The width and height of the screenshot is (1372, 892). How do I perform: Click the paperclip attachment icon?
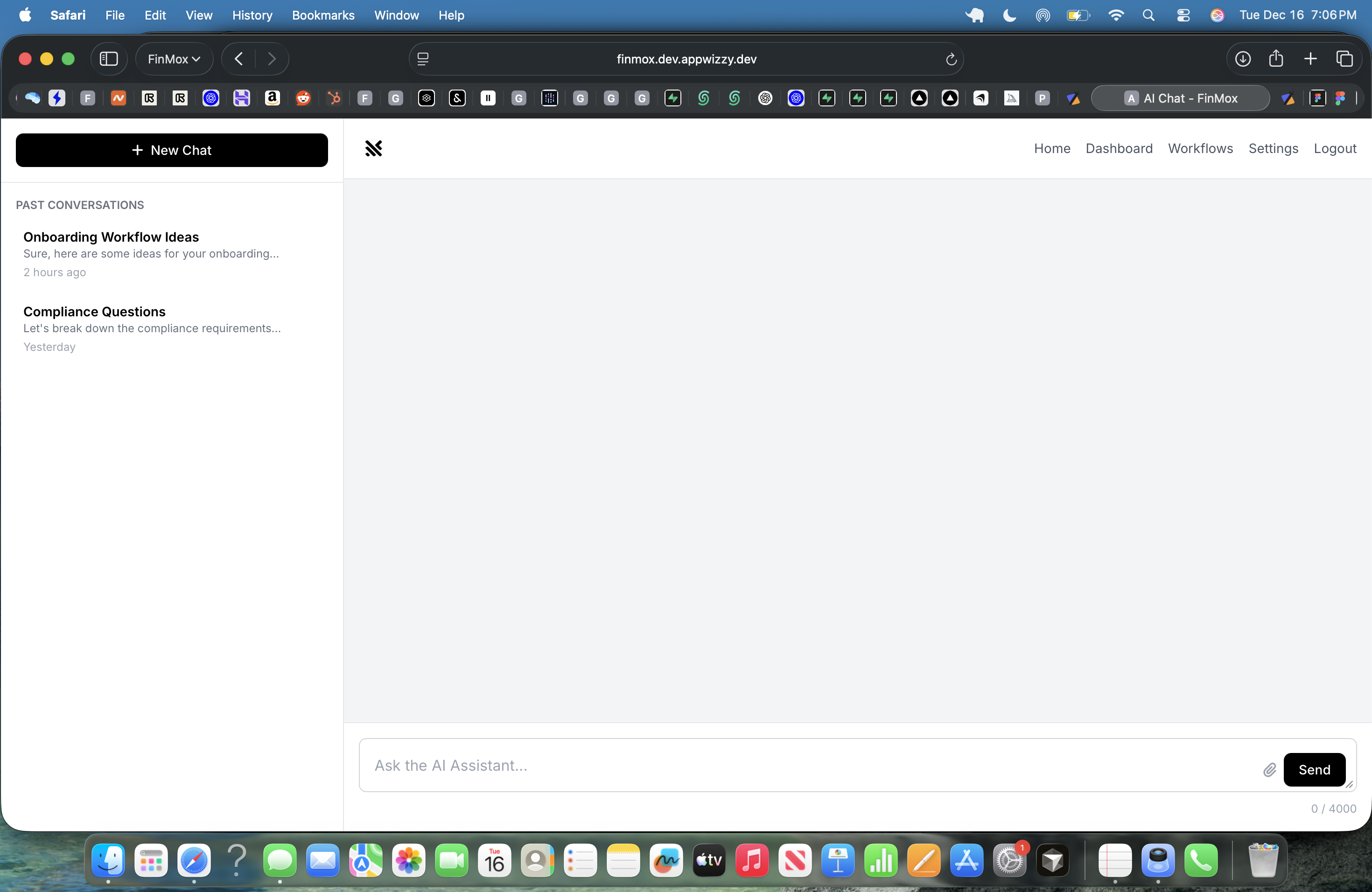click(1269, 770)
